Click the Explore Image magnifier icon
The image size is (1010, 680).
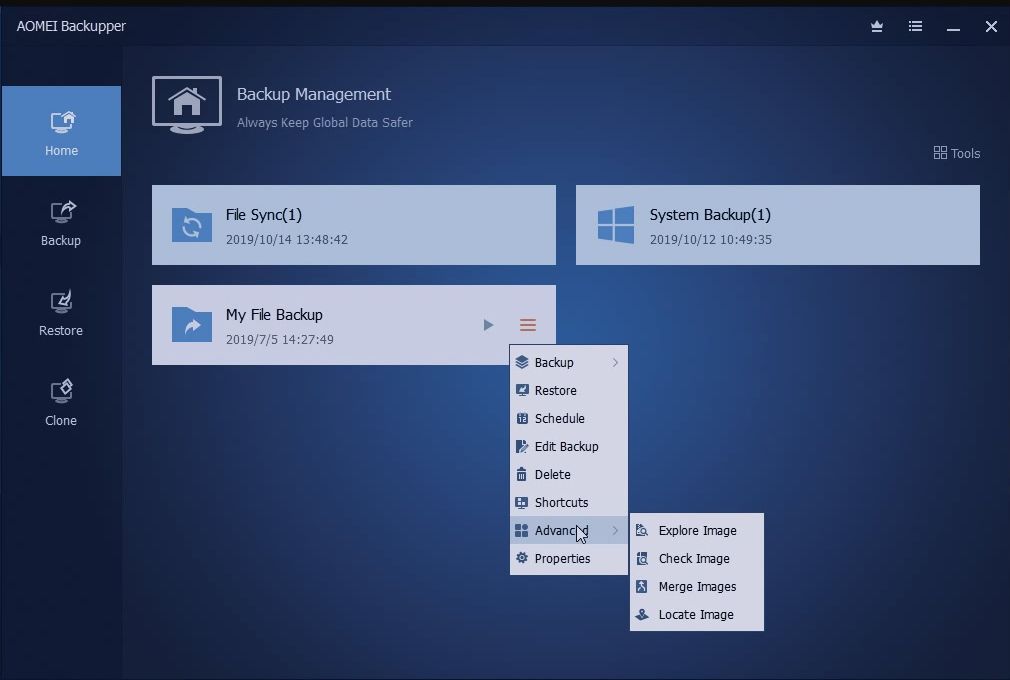pos(642,531)
